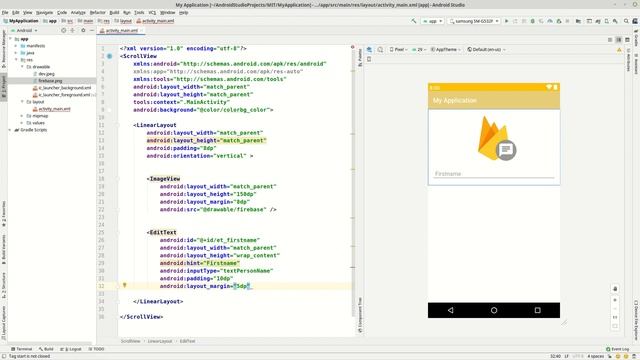Open the Help menu
This screenshot has width=640, height=360.
[184, 13]
